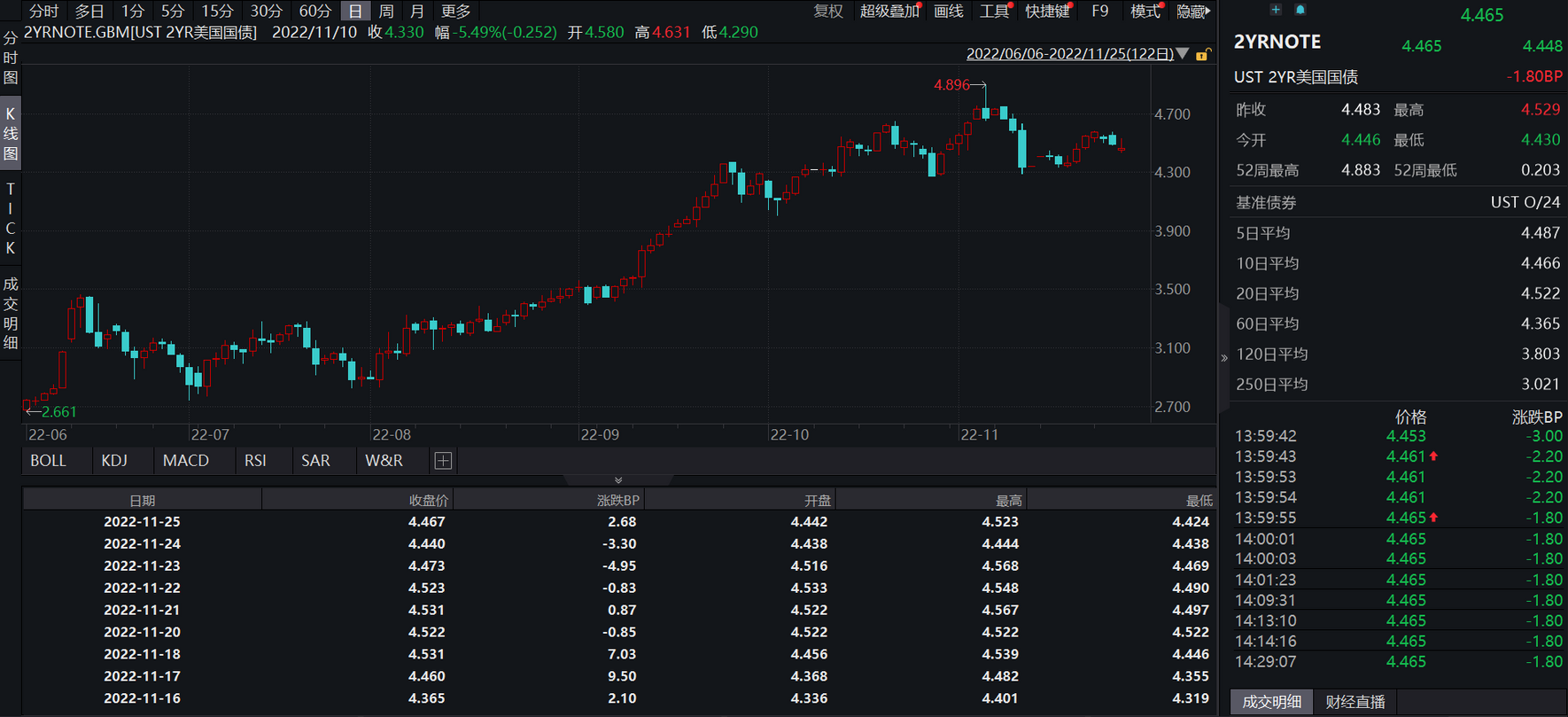Viewport: 1568px width, 717px height.
Task: Select the 2022-11-25 table row
Action: [618, 522]
